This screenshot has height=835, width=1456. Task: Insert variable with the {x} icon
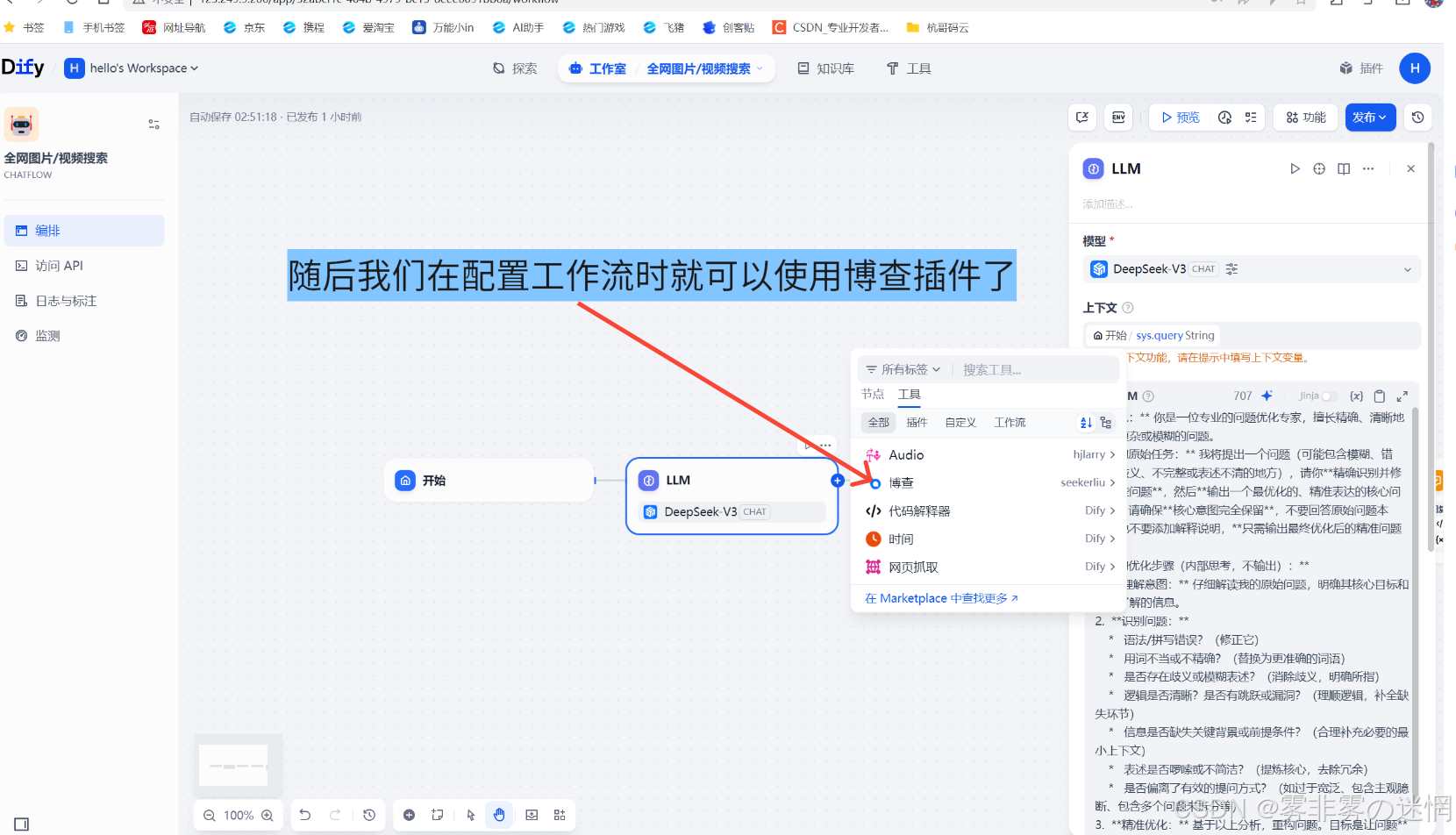point(1356,396)
